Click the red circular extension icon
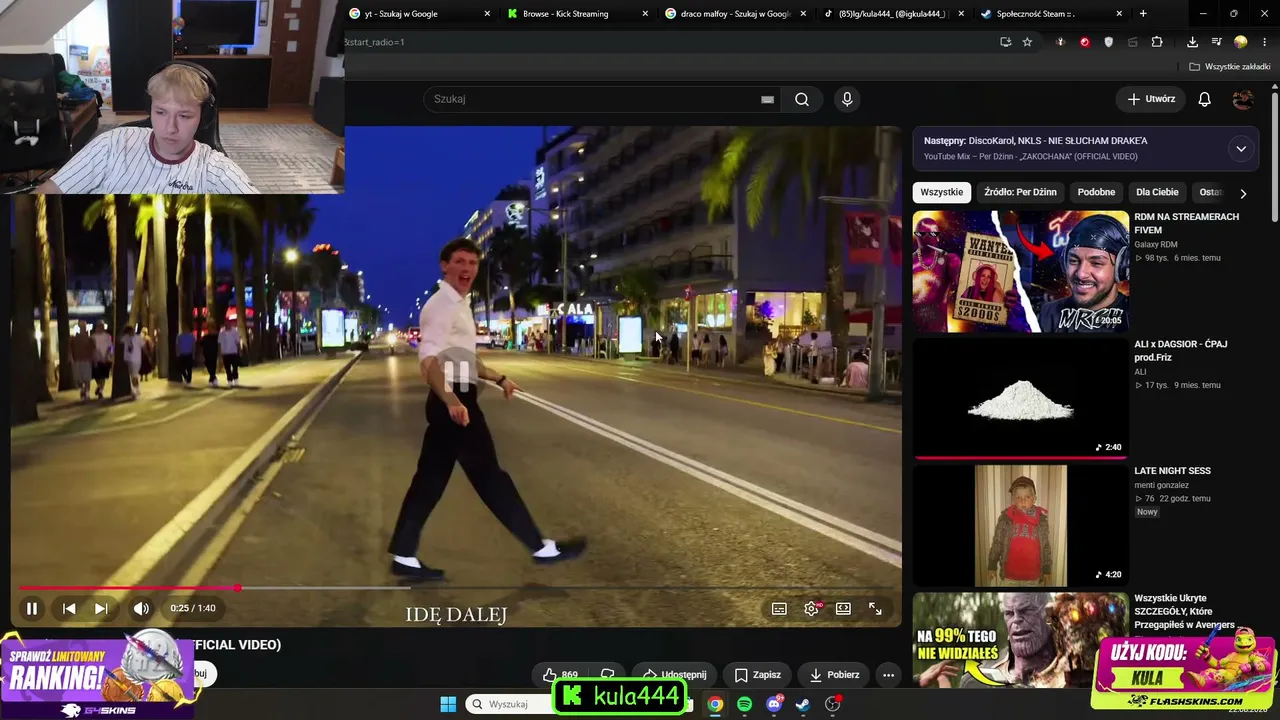The height and width of the screenshot is (720, 1280). pos(1084,42)
